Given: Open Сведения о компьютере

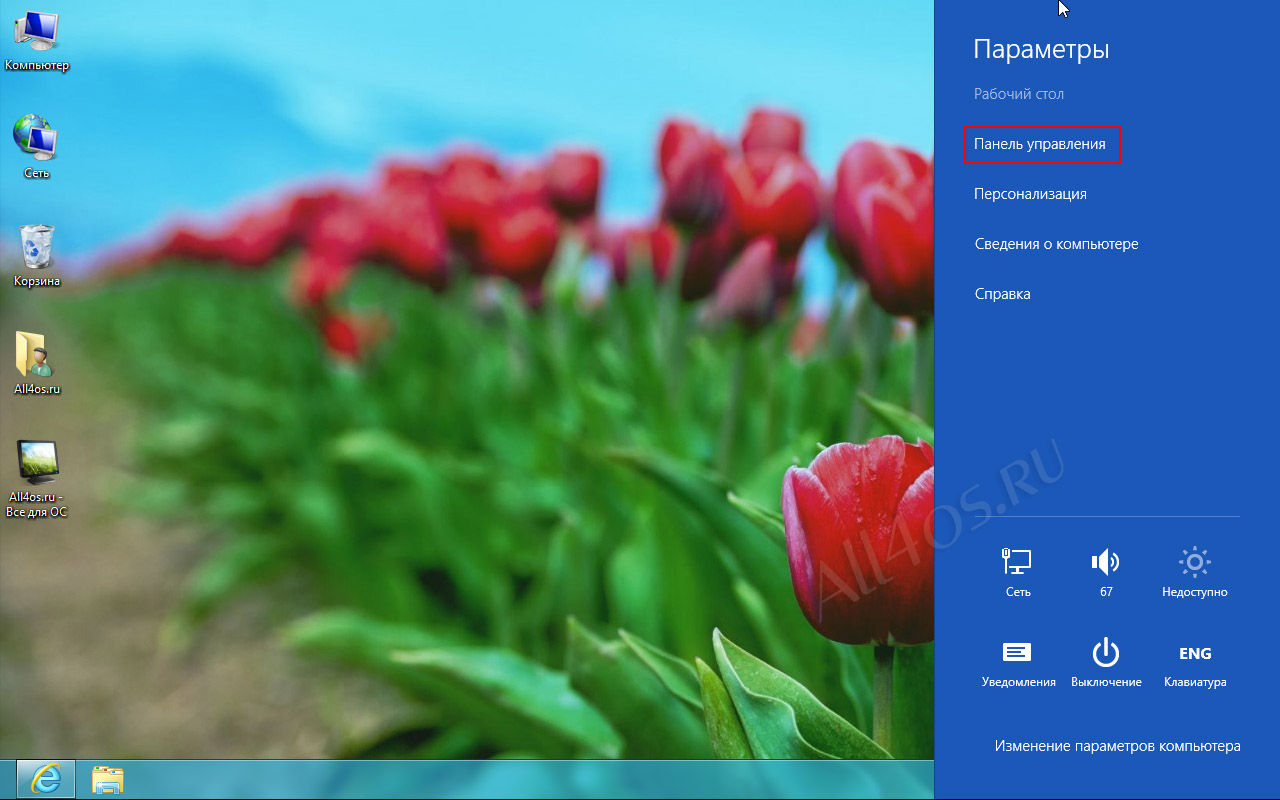Looking at the screenshot, I should (1056, 244).
